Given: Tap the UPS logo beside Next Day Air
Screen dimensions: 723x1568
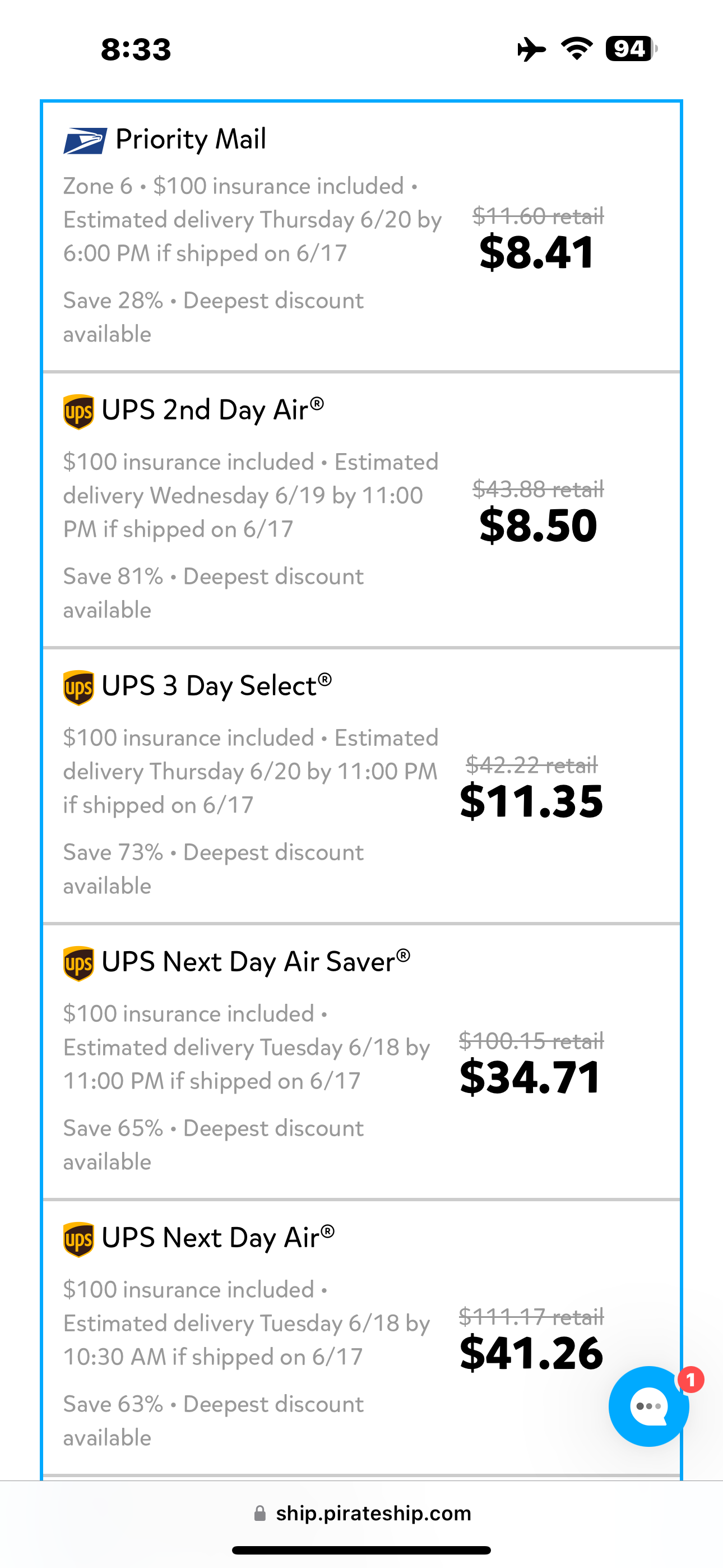Looking at the screenshot, I should click(78, 1239).
